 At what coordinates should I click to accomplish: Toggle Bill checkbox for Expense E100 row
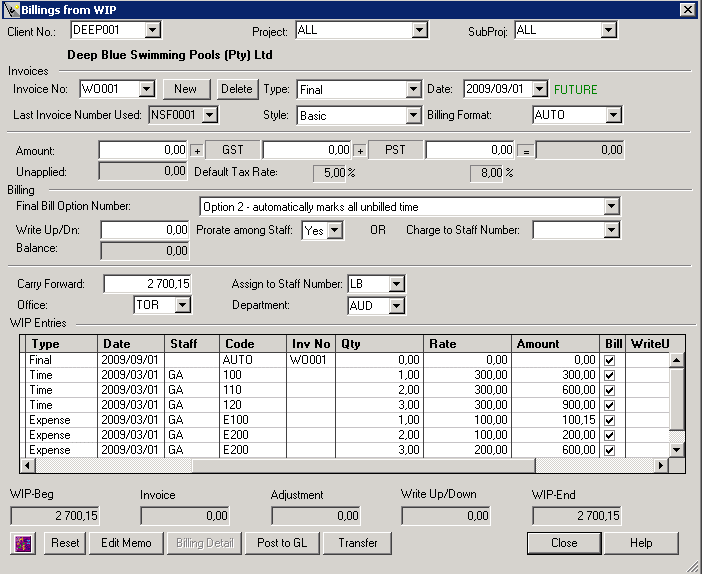pyautogui.click(x=610, y=421)
